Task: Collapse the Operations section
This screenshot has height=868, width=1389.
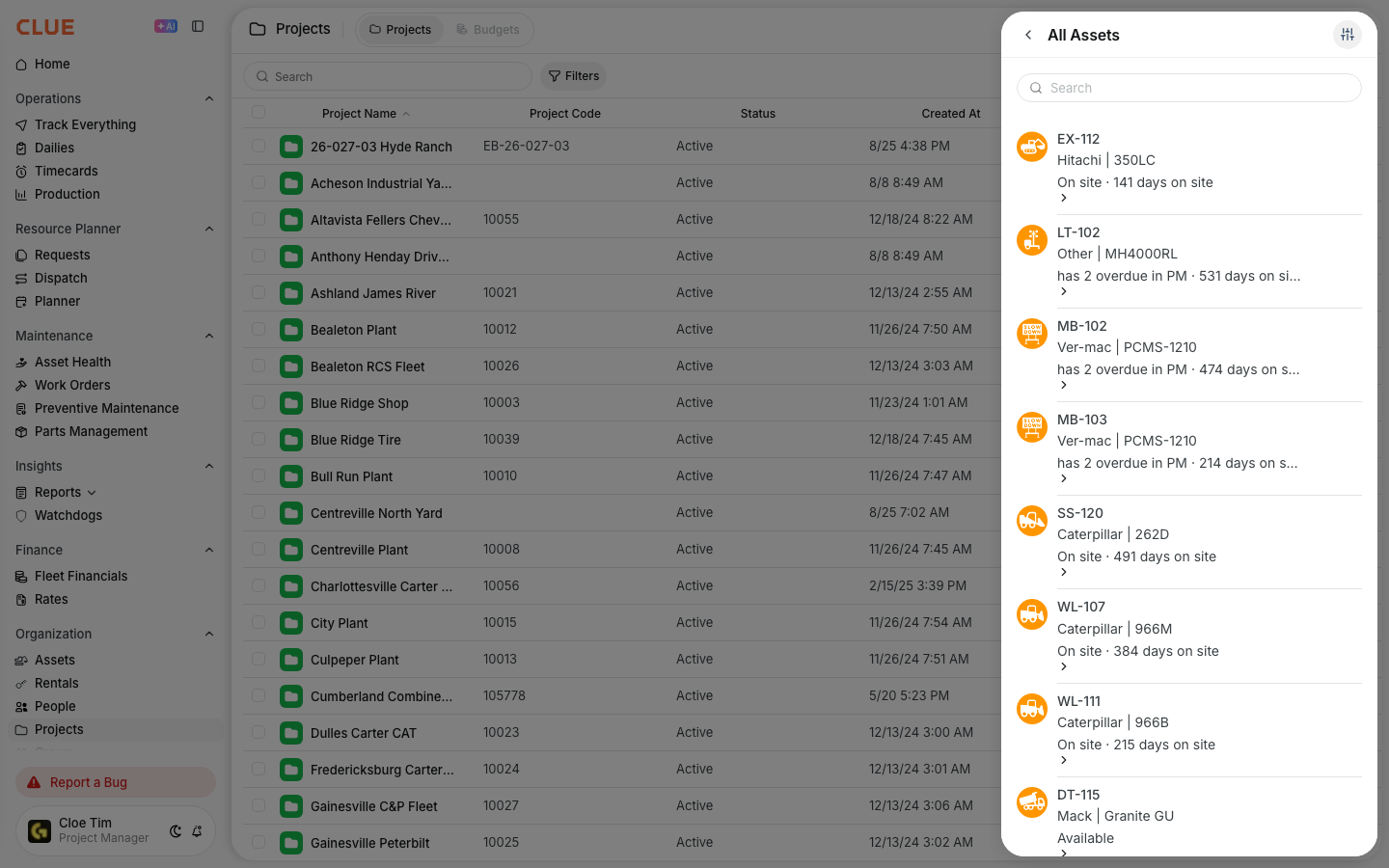Action: pyautogui.click(x=209, y=98)
